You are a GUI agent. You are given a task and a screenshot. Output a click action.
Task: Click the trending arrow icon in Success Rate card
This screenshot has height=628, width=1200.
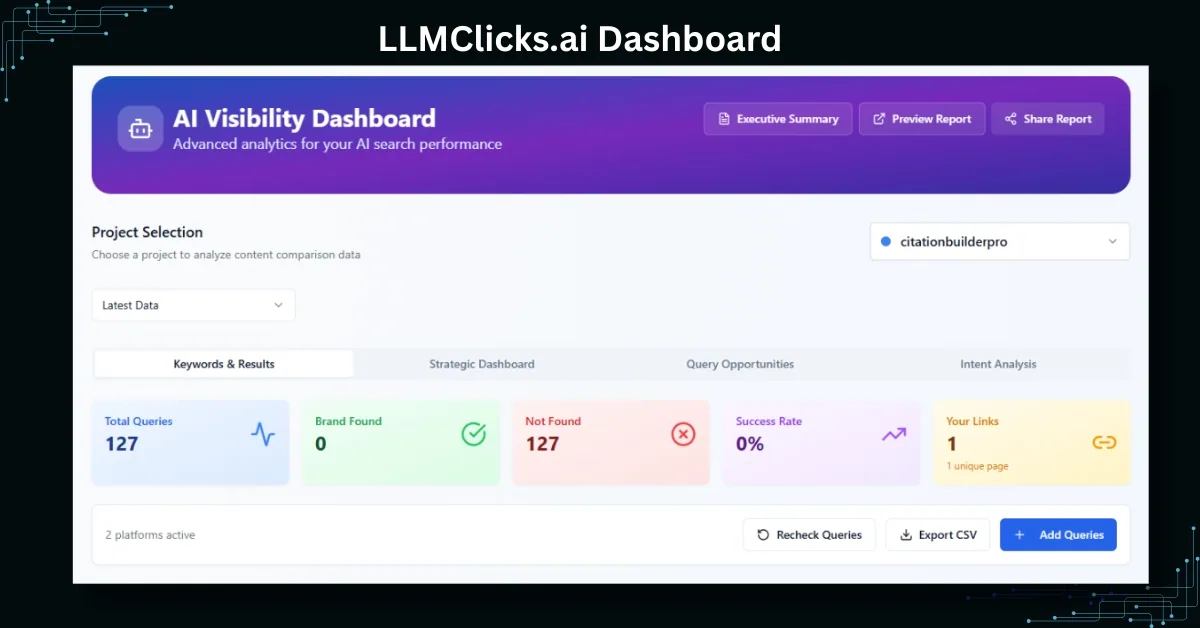(x=893, y=434)
